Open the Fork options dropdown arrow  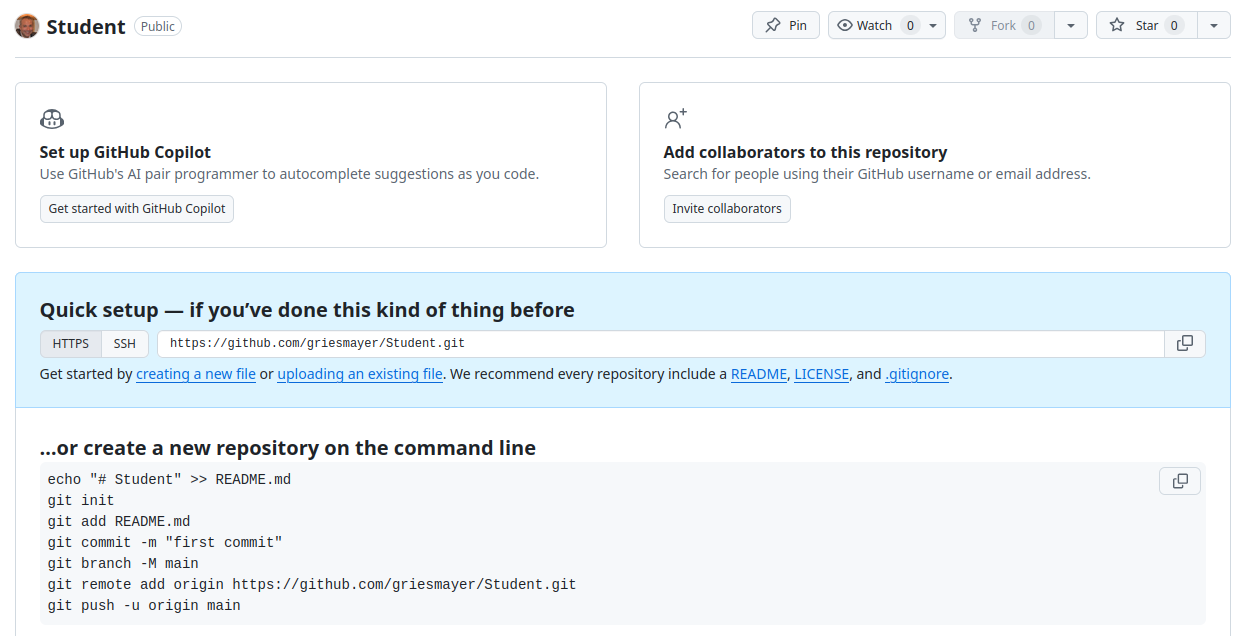pos(1071,26)
